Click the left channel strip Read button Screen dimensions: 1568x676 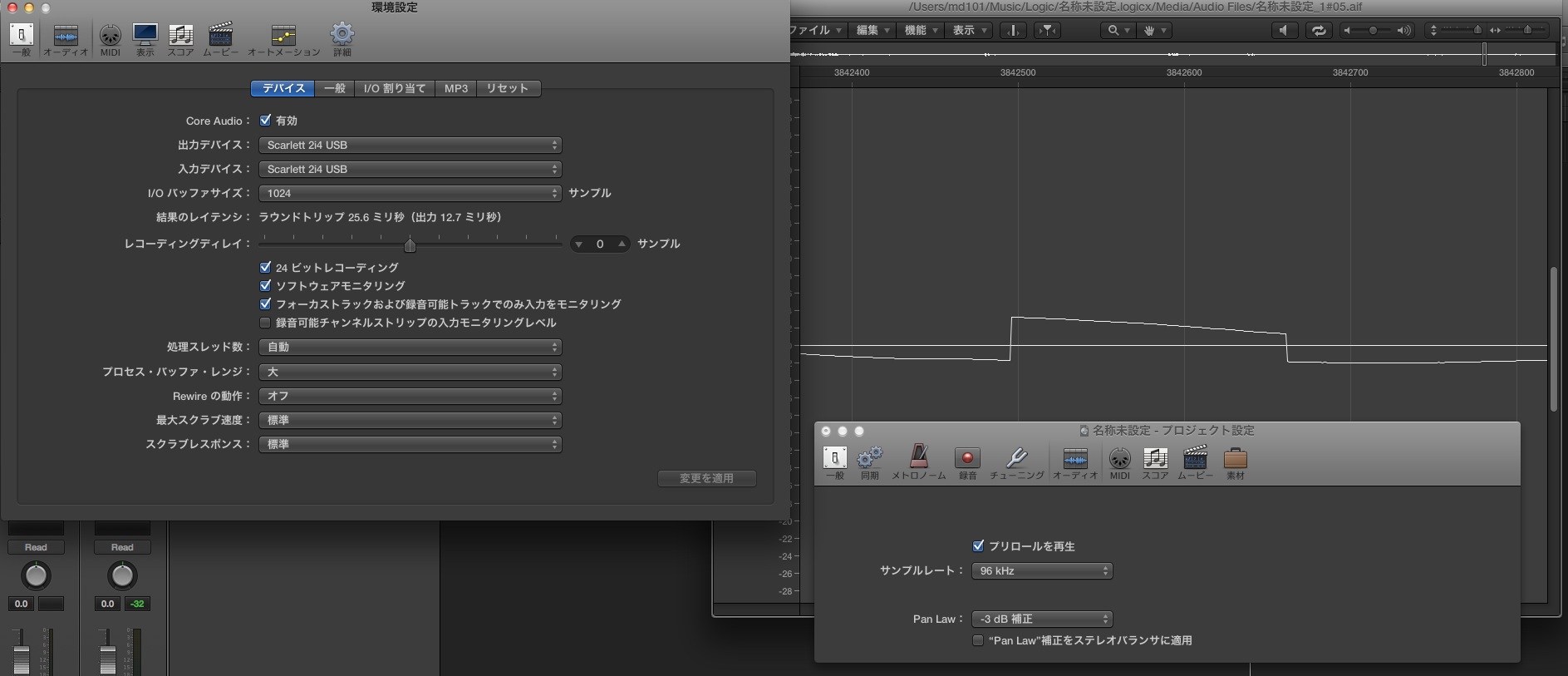(36, 547)
